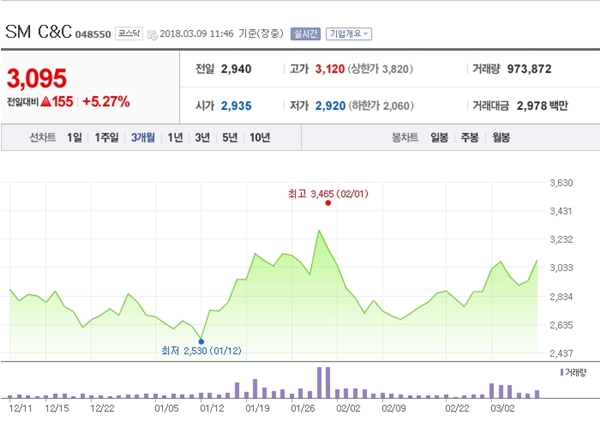
Task: Click the 01/05 date label
Action: 166,409
